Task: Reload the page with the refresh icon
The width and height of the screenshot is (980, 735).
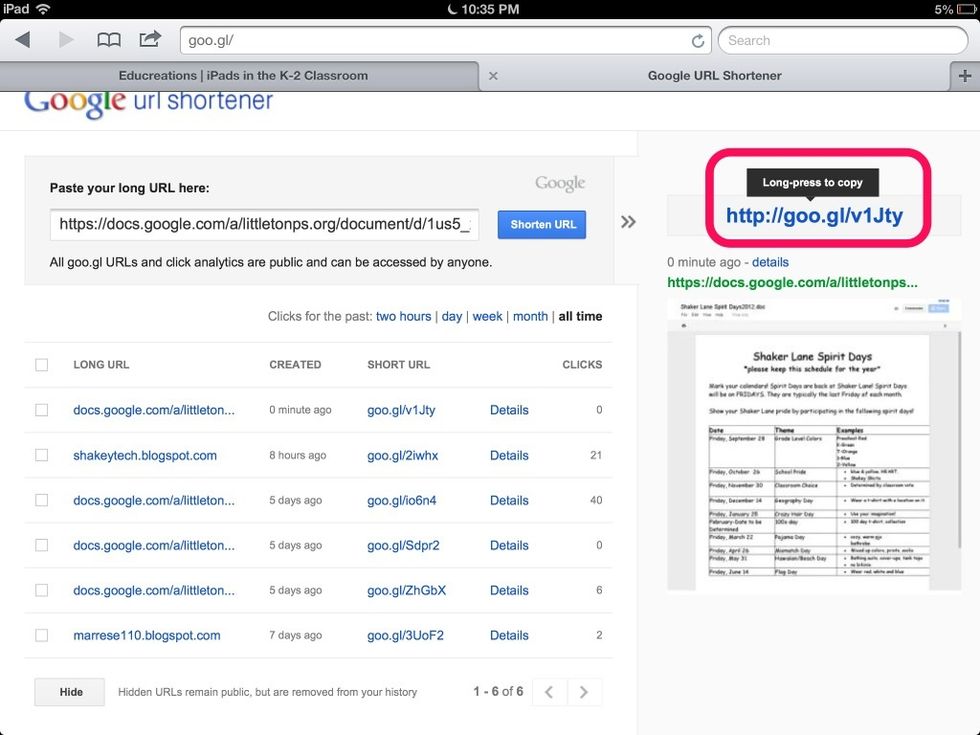Action: [x=698, y=41]
